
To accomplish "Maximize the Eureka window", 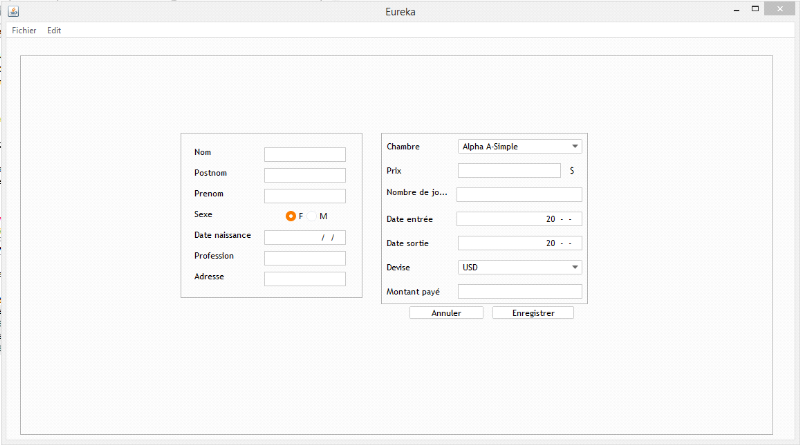I will pyautogui.click(x=756, y=9).
